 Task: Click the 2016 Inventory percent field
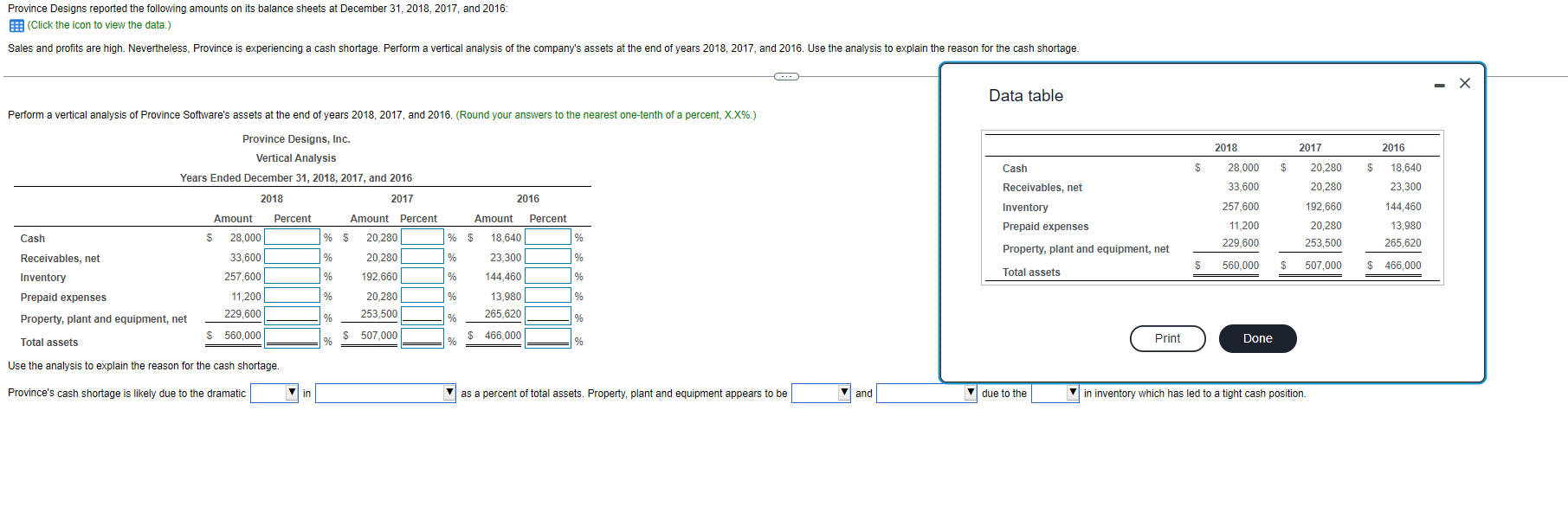pyautogui.click(x=548, y=276)
